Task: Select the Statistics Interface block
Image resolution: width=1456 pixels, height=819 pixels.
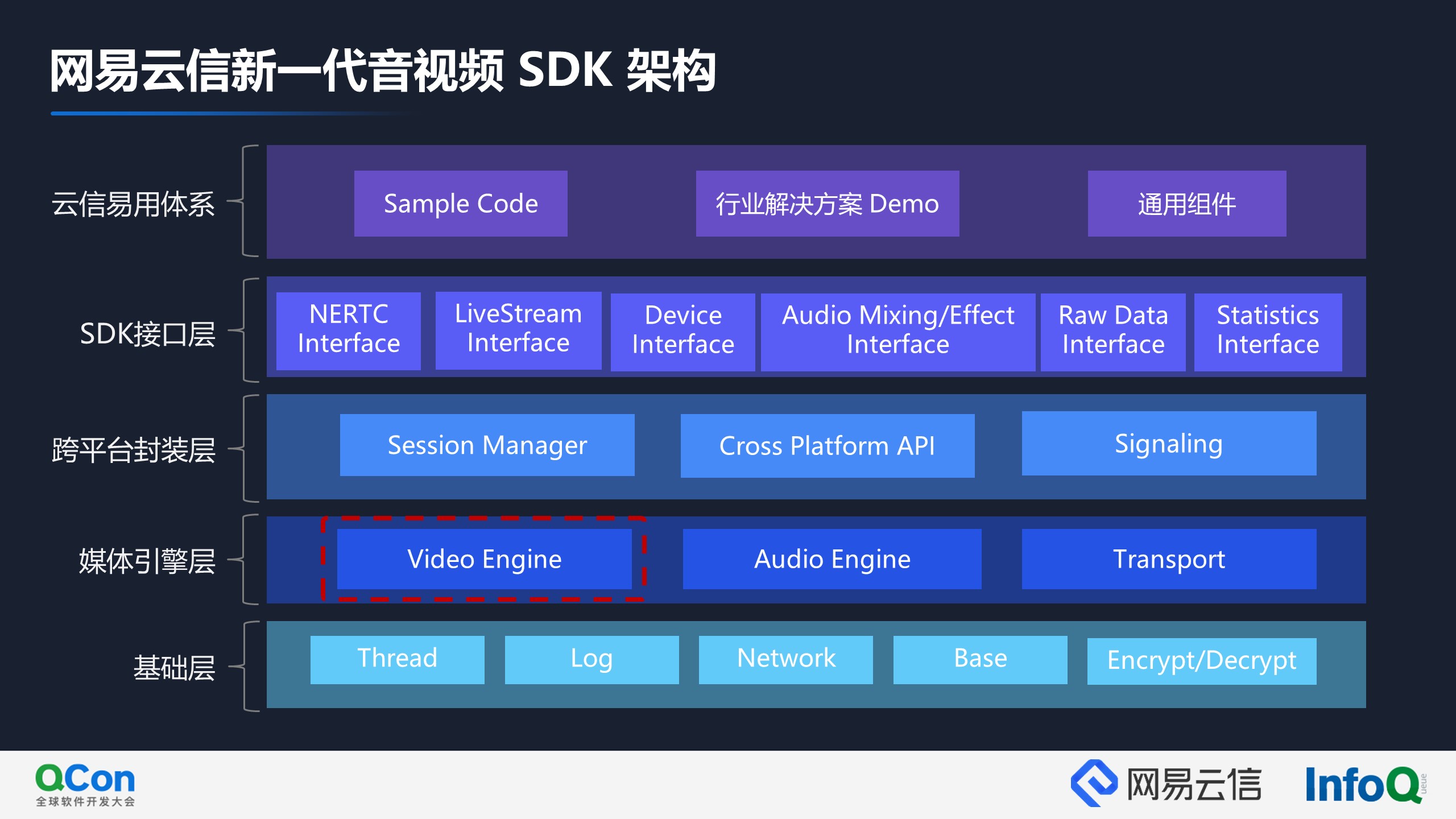Action: tap(1268, 331)
